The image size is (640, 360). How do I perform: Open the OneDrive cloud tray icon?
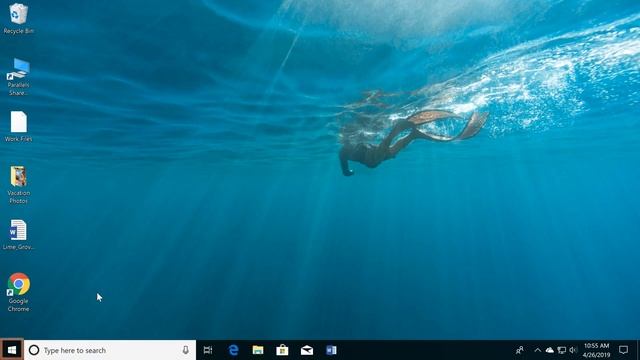550,350
